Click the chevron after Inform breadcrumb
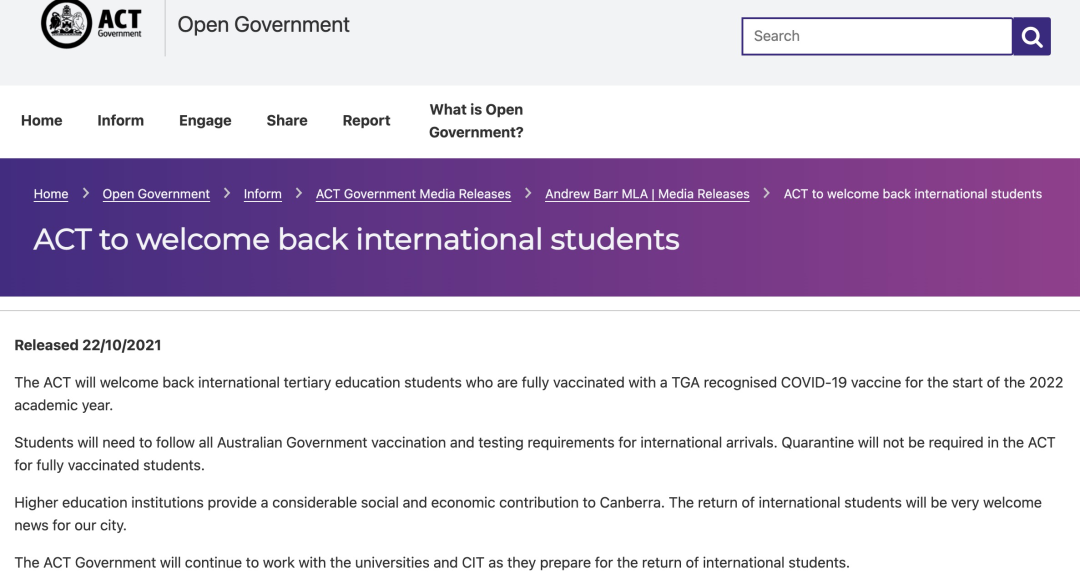Image resolution: width=1080 pixels, height=584 pixels. 299,194
